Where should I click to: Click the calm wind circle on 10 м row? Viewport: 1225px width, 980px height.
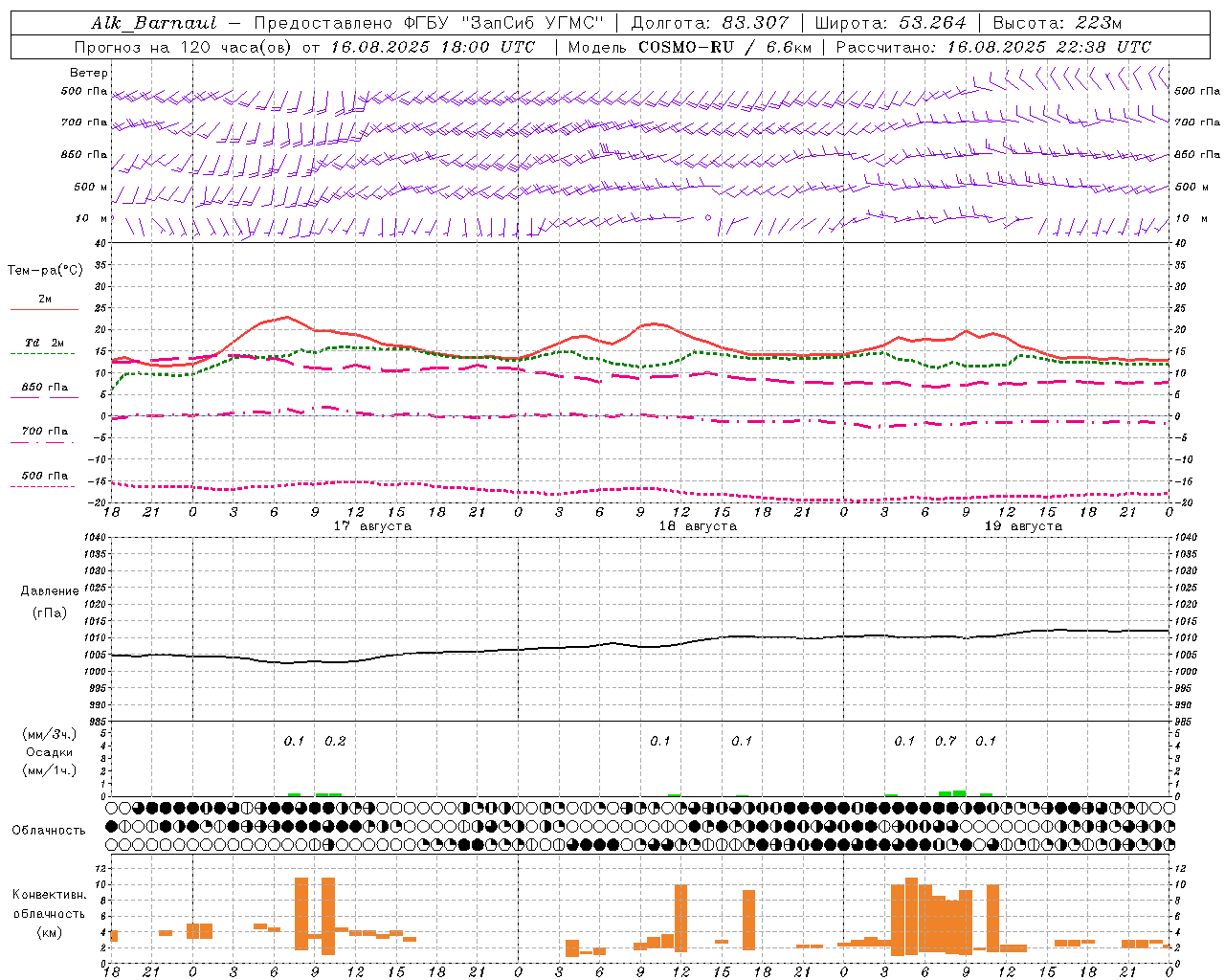[x=708, y=218]
